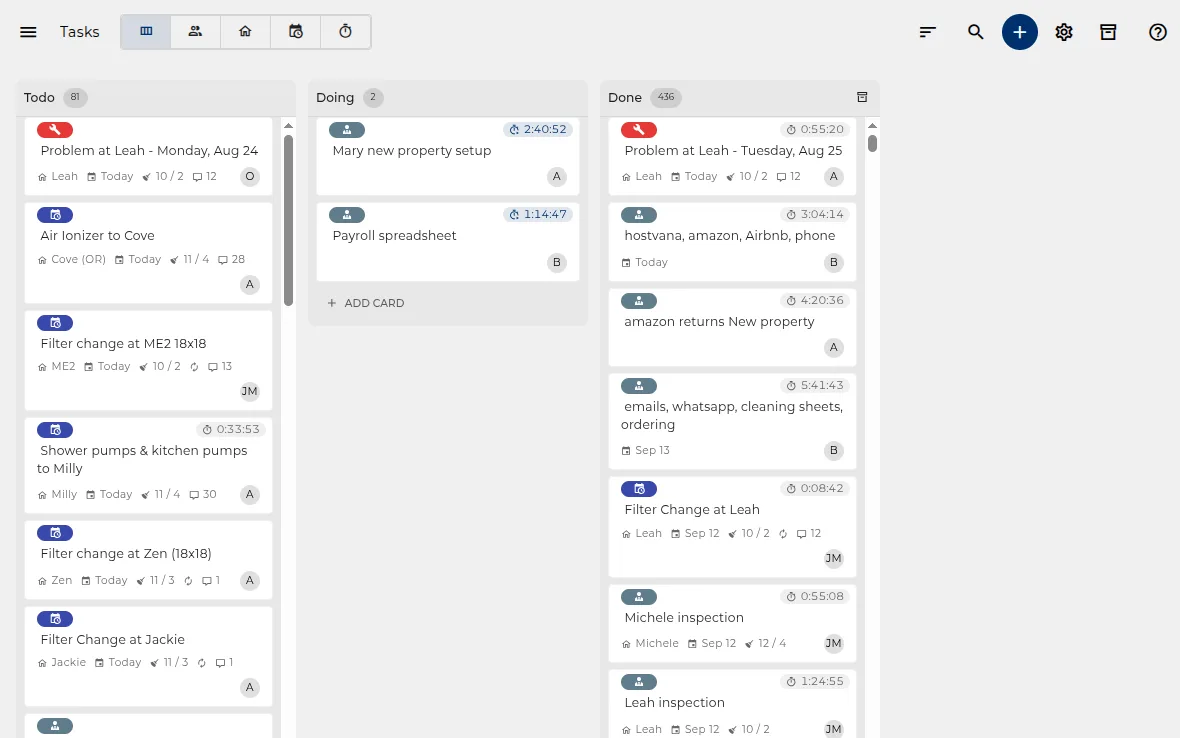Open the archive box in the header

coord(1108,32)
